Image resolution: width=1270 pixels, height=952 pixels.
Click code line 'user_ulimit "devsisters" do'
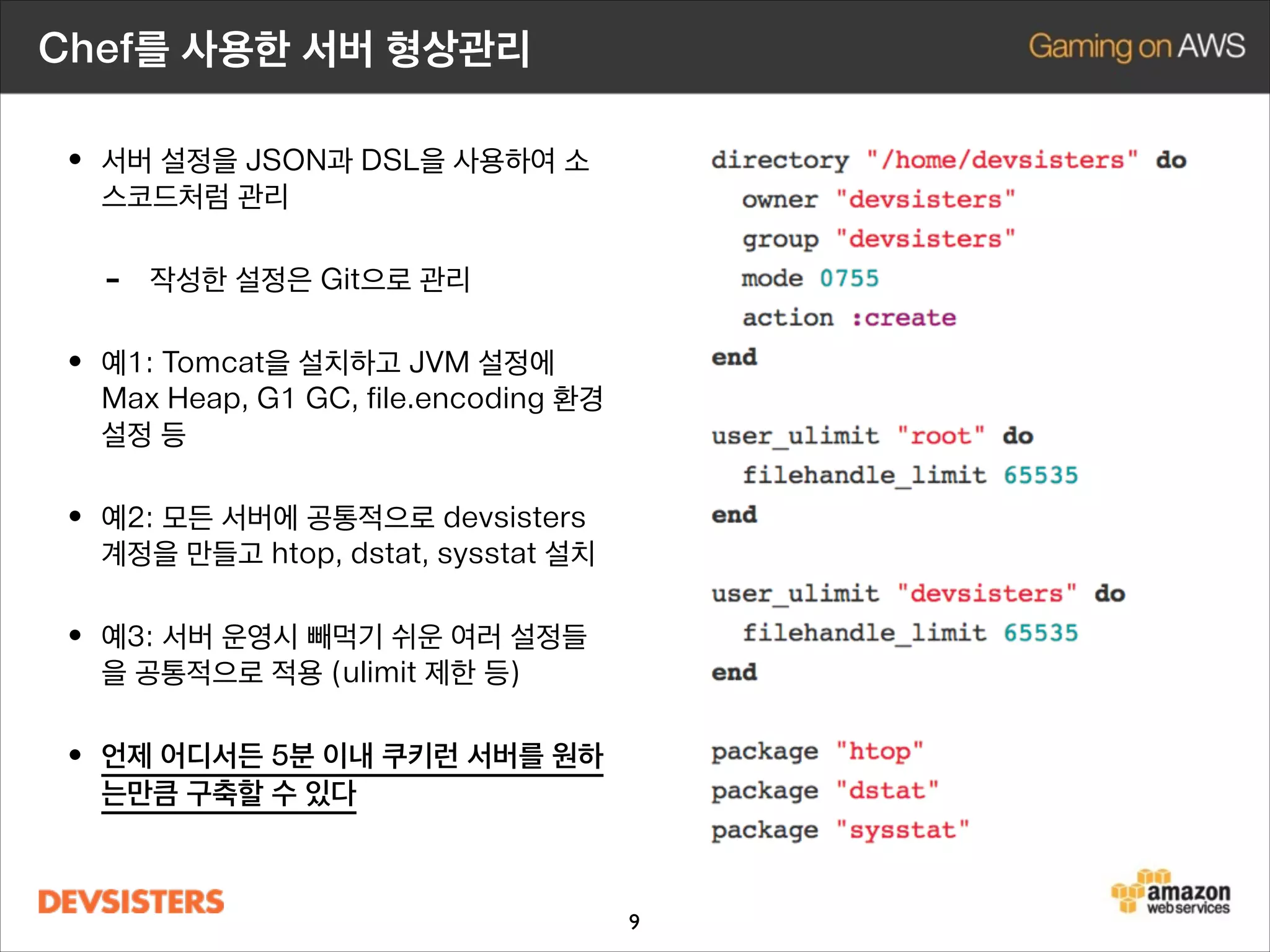point(918,594)
